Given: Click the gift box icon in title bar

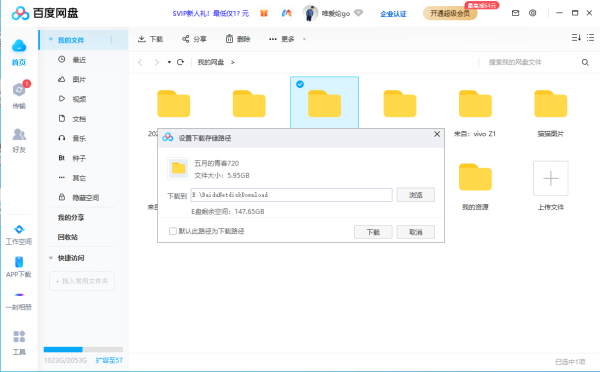Looking at the screenshot, I should tap(264, 13).
